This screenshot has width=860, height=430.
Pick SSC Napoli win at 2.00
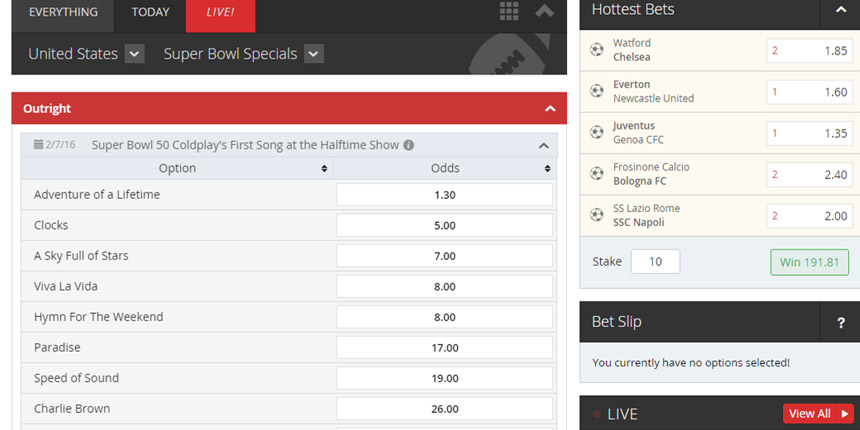(810, 216)
